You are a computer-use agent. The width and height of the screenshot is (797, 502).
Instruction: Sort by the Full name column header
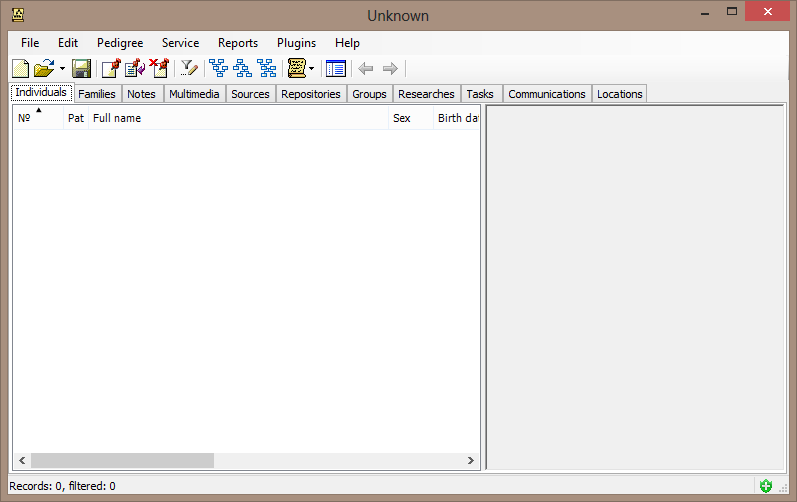tap(238, 118)
